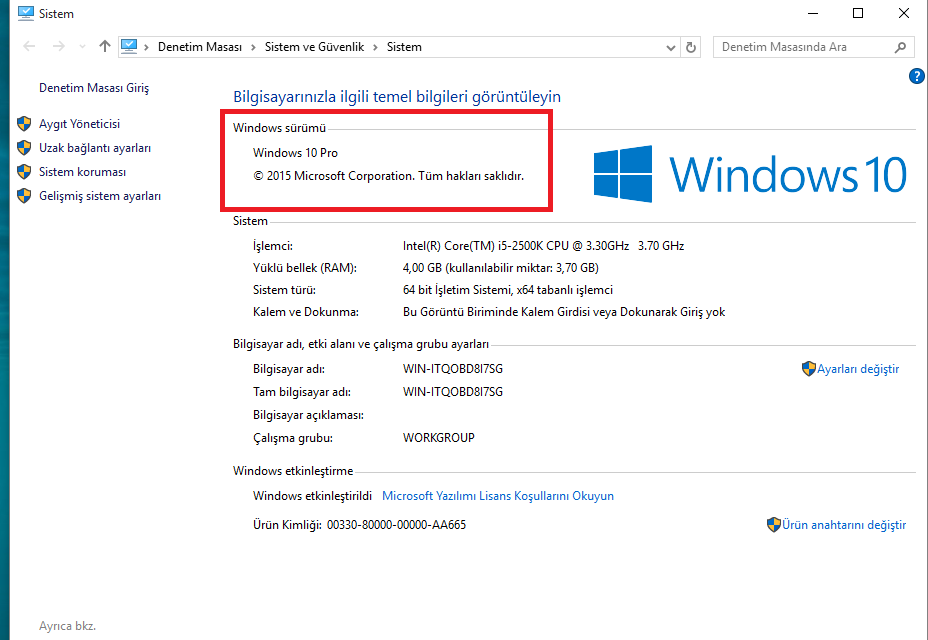The width and height of the screenshot is (928, 640).
Task: Focus the Denetim Masasında Ara search field
Action: point(805,47)
